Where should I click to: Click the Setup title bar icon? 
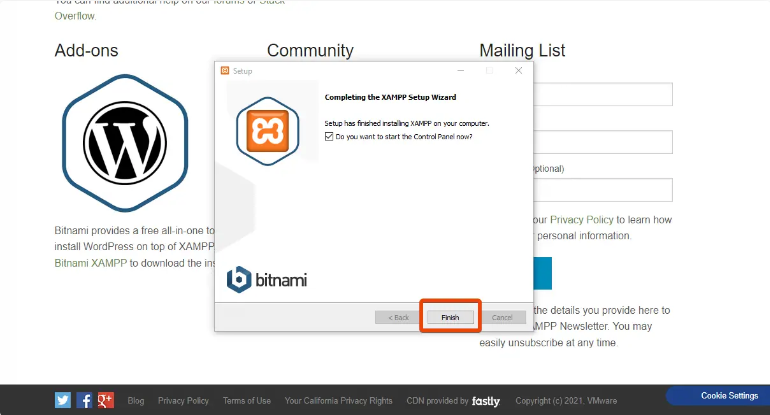tap(224, 71)
